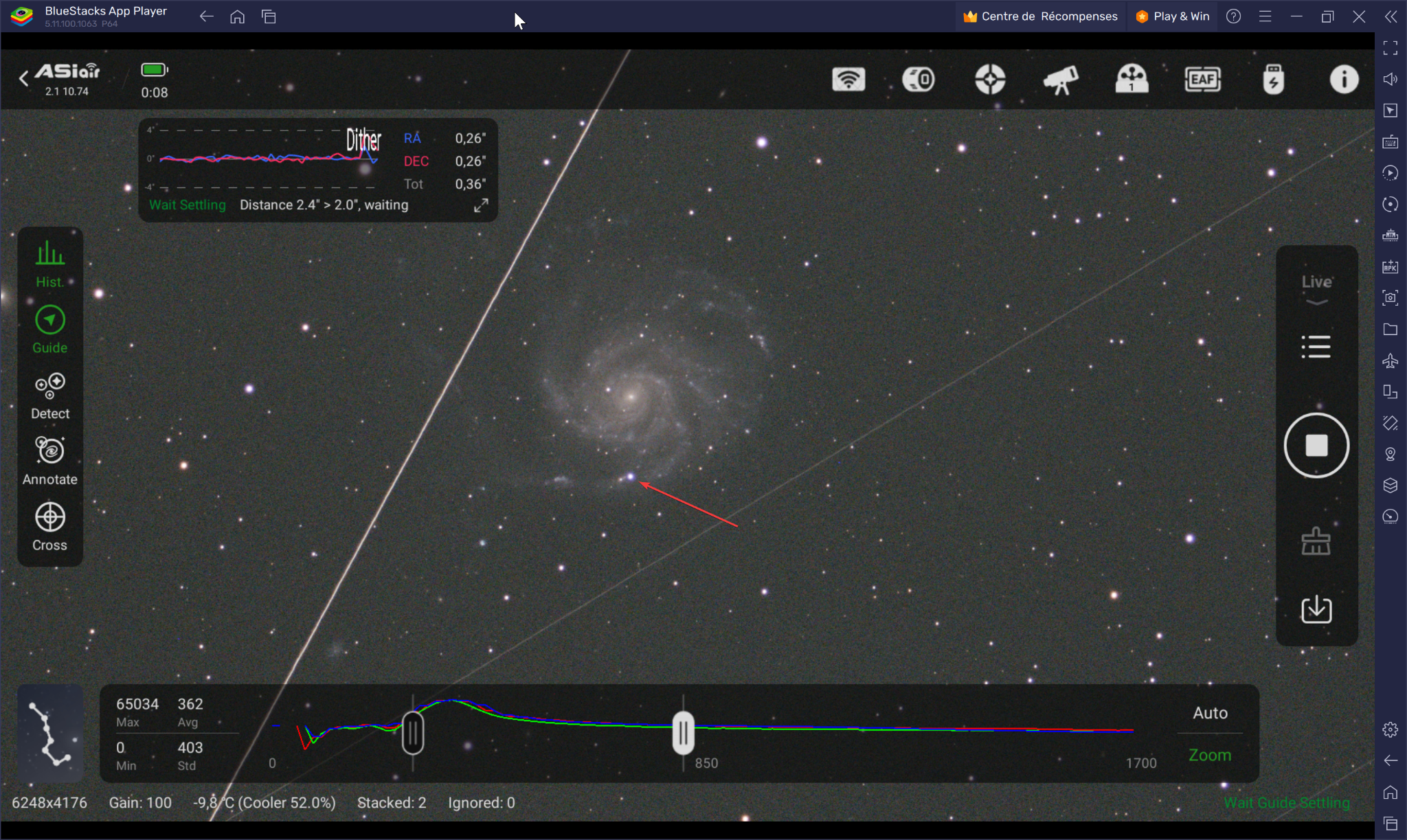Click the BlueStacks install APK icon
The height and width of the screenshot is (840, 1407).
1391,266
